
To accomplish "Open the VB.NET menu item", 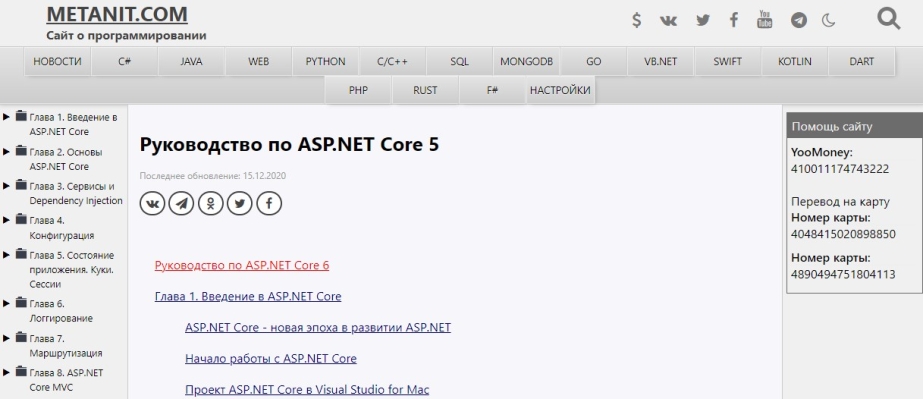I will pyautogui.click(x=660, y=61).
